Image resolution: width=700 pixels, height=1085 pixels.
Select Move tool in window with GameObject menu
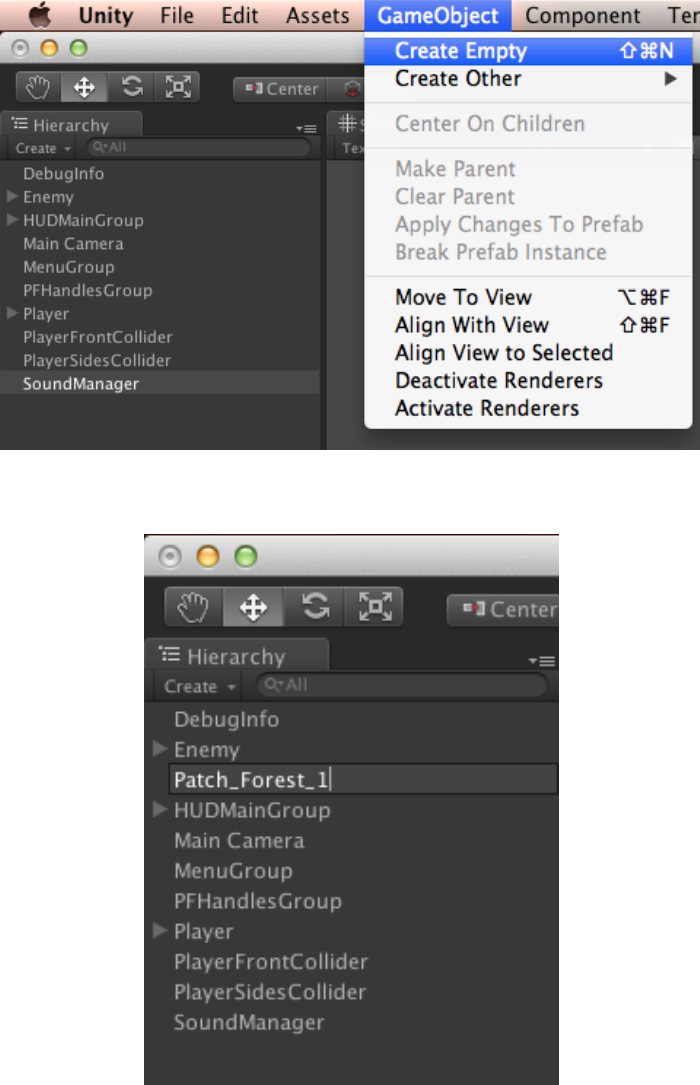(84, 87)
